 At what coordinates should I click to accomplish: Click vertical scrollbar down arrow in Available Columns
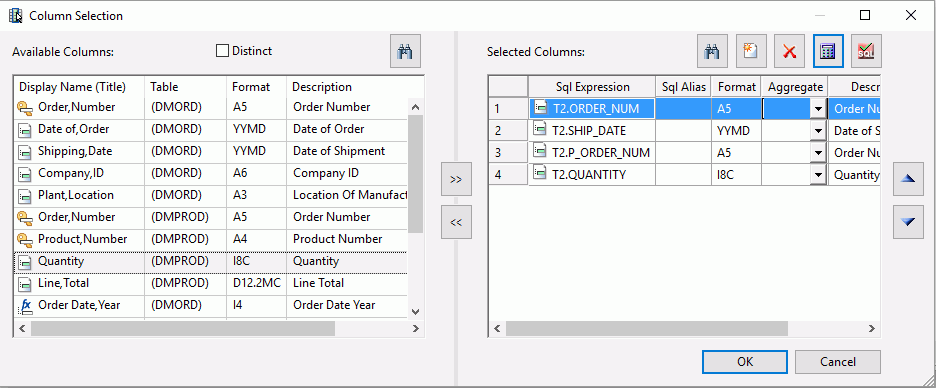(416, 312)
